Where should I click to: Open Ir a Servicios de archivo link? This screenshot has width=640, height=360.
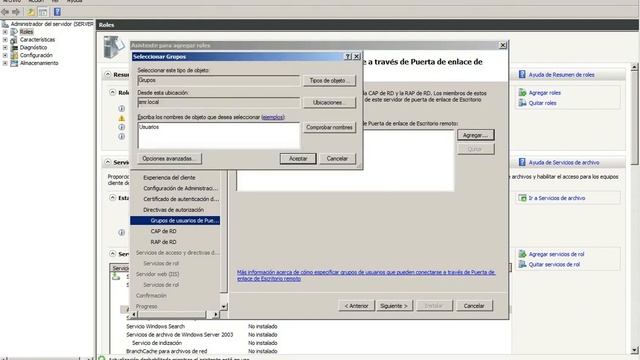point(557,198)
